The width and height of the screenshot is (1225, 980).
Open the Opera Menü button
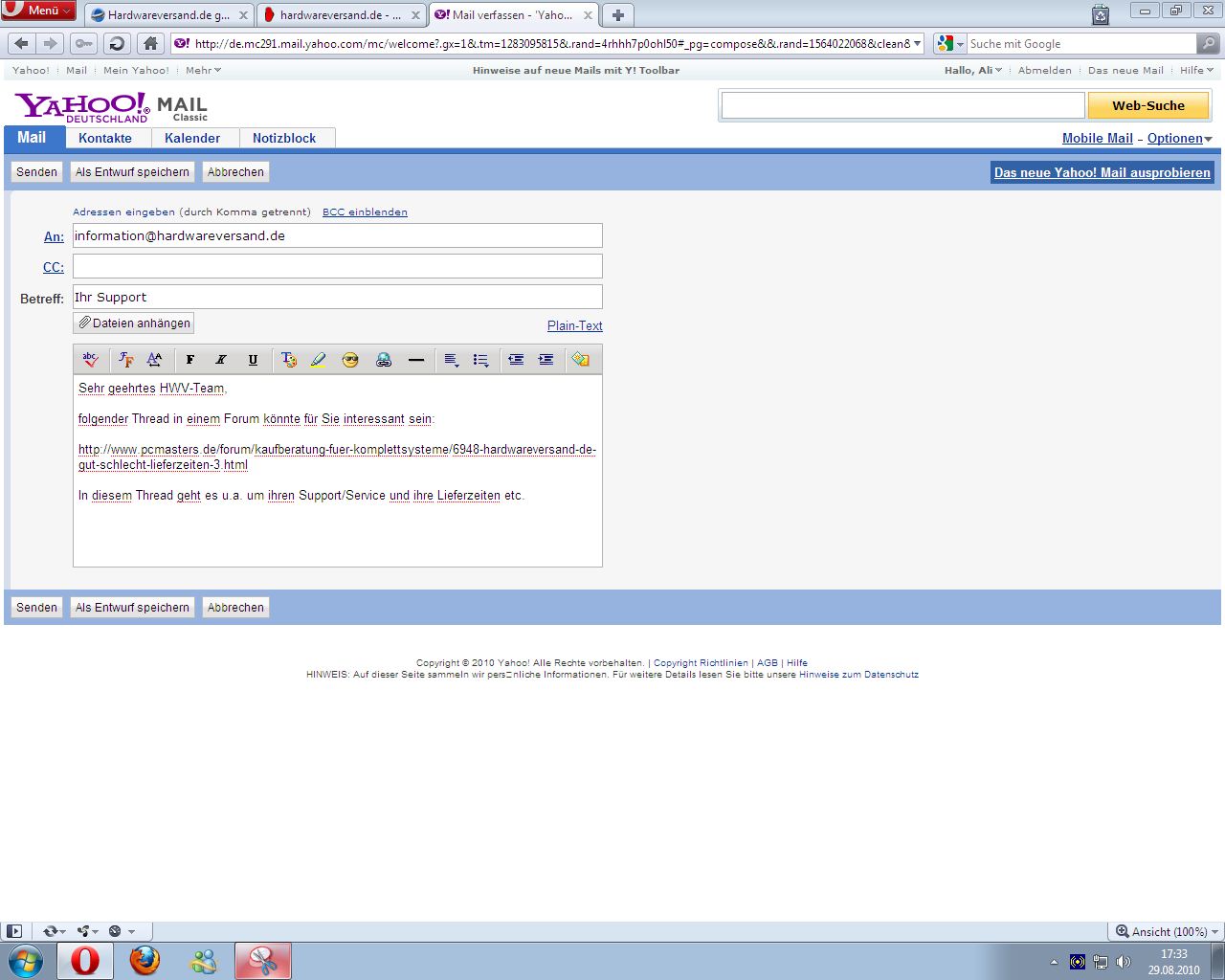38,11
